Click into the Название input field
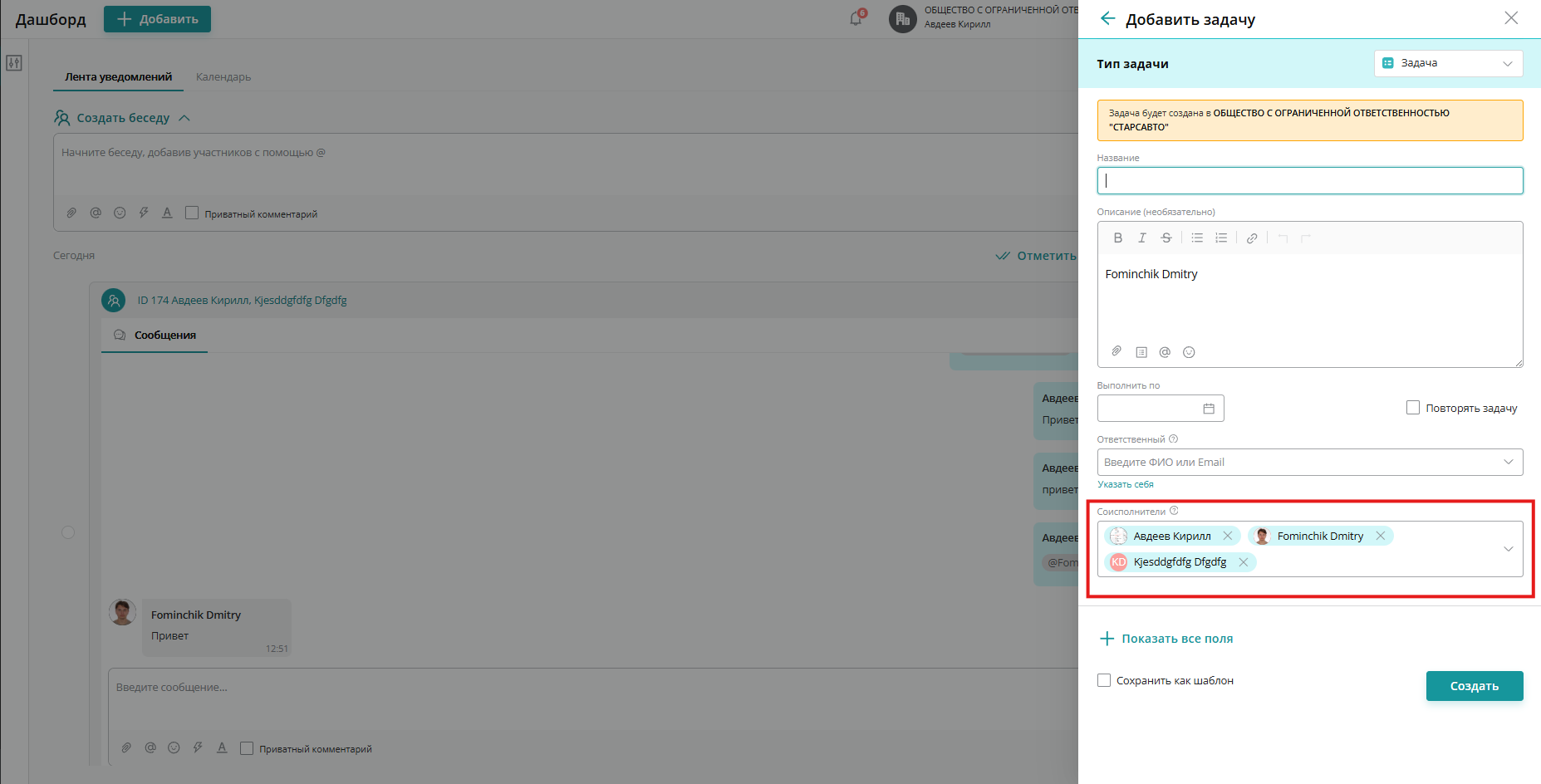 [1309, 181]
